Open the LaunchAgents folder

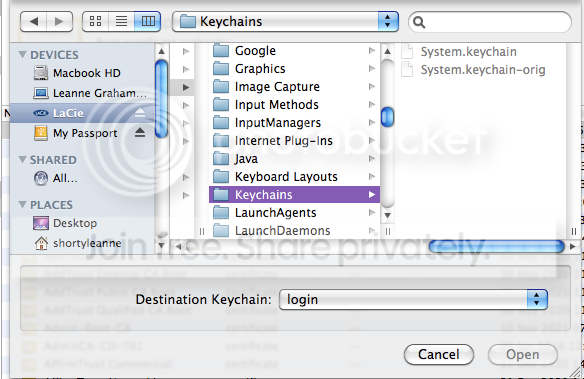pos(294,213)
